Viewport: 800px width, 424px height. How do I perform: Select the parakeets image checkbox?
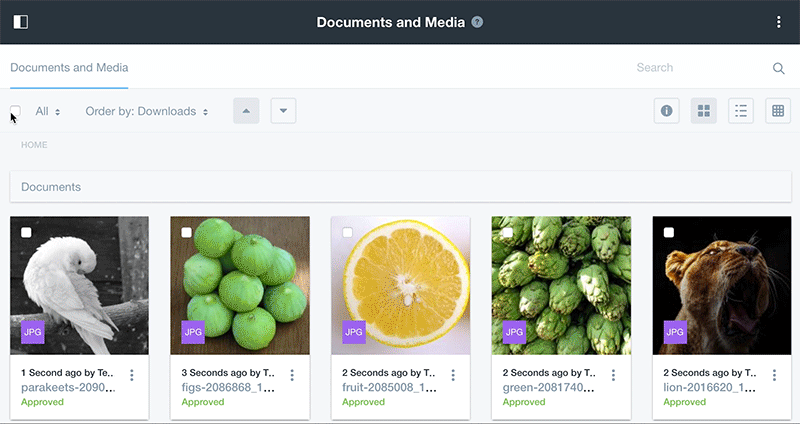pyautogui.click(x=26, y=232)
